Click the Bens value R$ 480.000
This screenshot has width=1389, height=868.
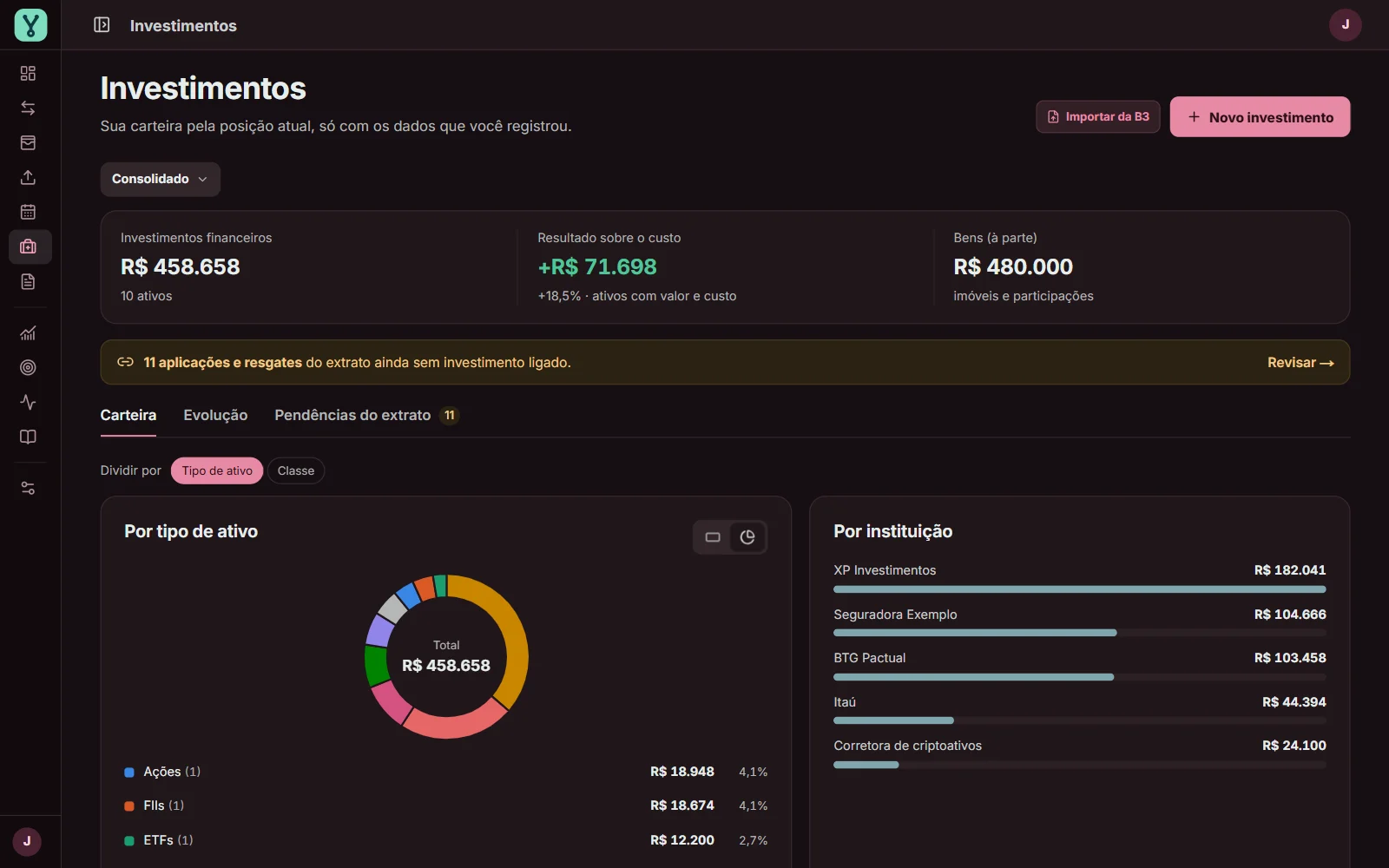tap(1013, 266)
